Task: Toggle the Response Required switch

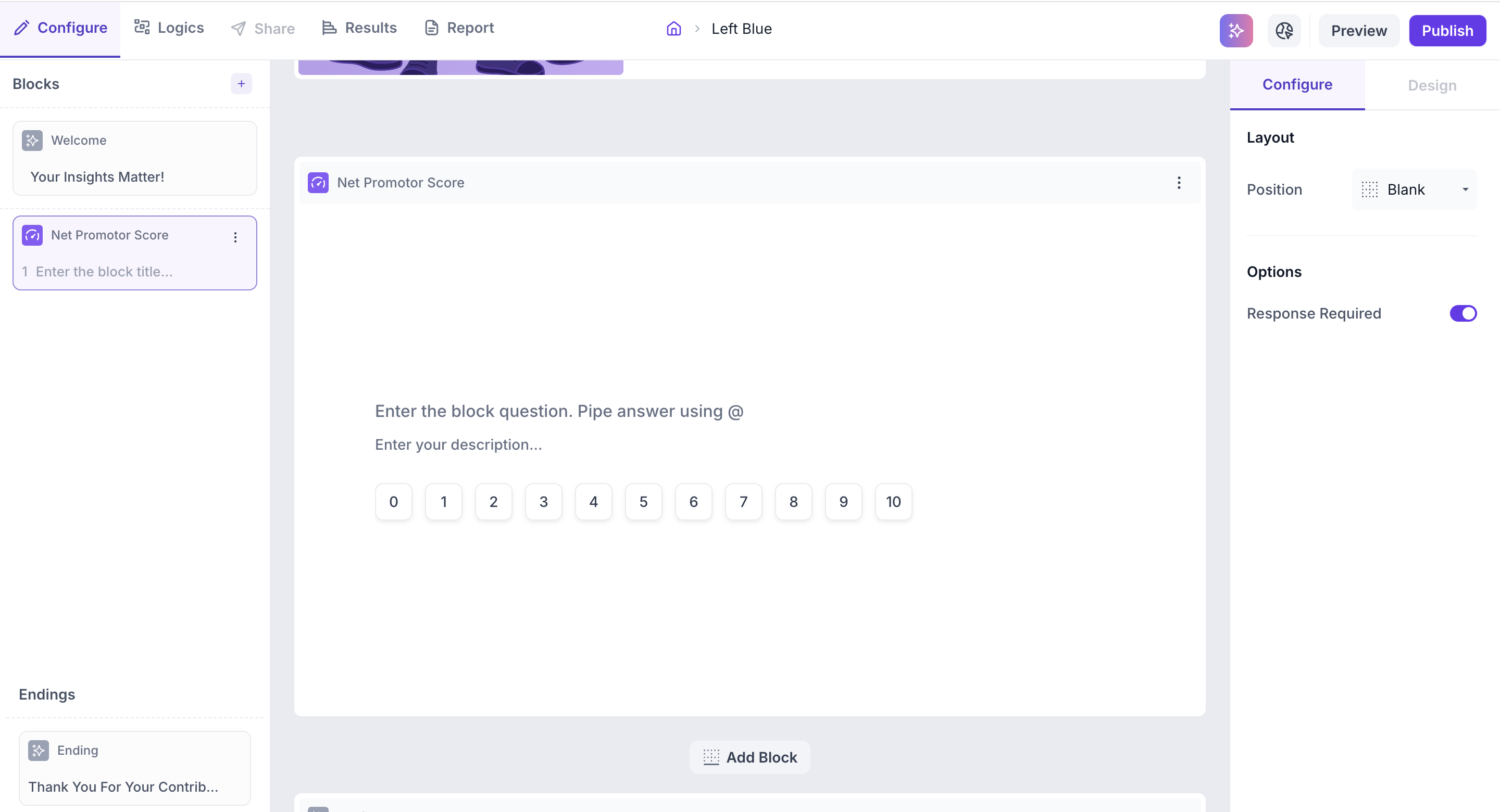Action: [x=1462, y=313]
